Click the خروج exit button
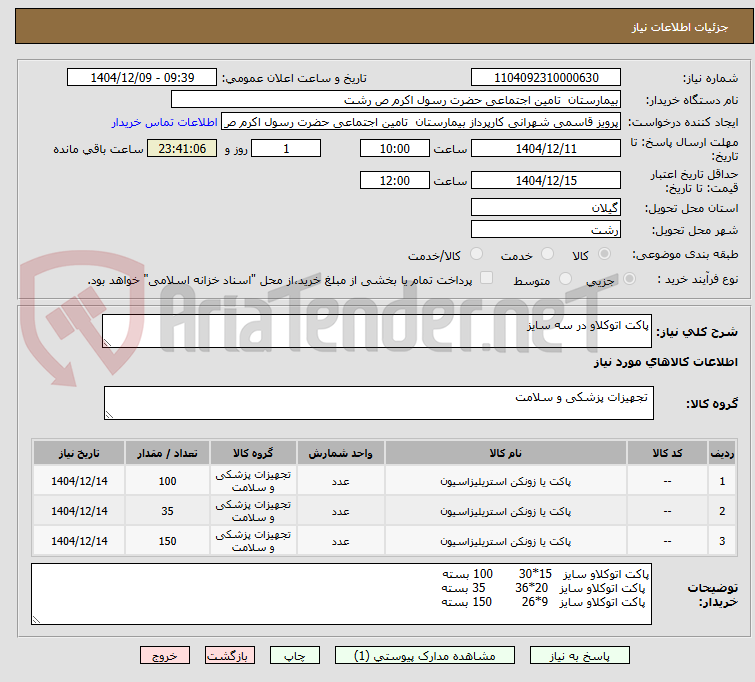755x682 pixels. pyautogui.click(x=165, y=656)
